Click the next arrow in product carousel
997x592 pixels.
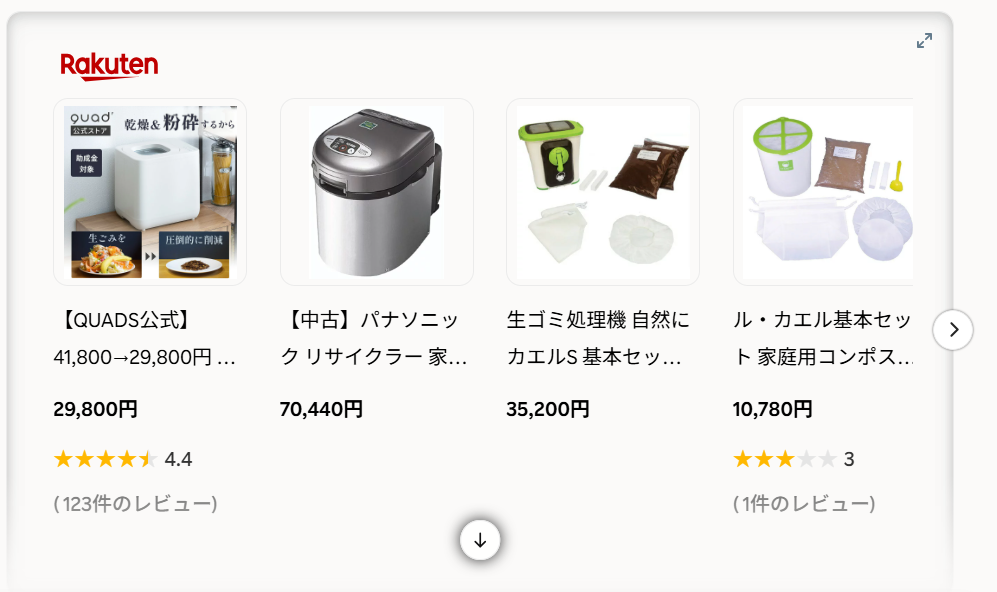(x=952, y=329)
